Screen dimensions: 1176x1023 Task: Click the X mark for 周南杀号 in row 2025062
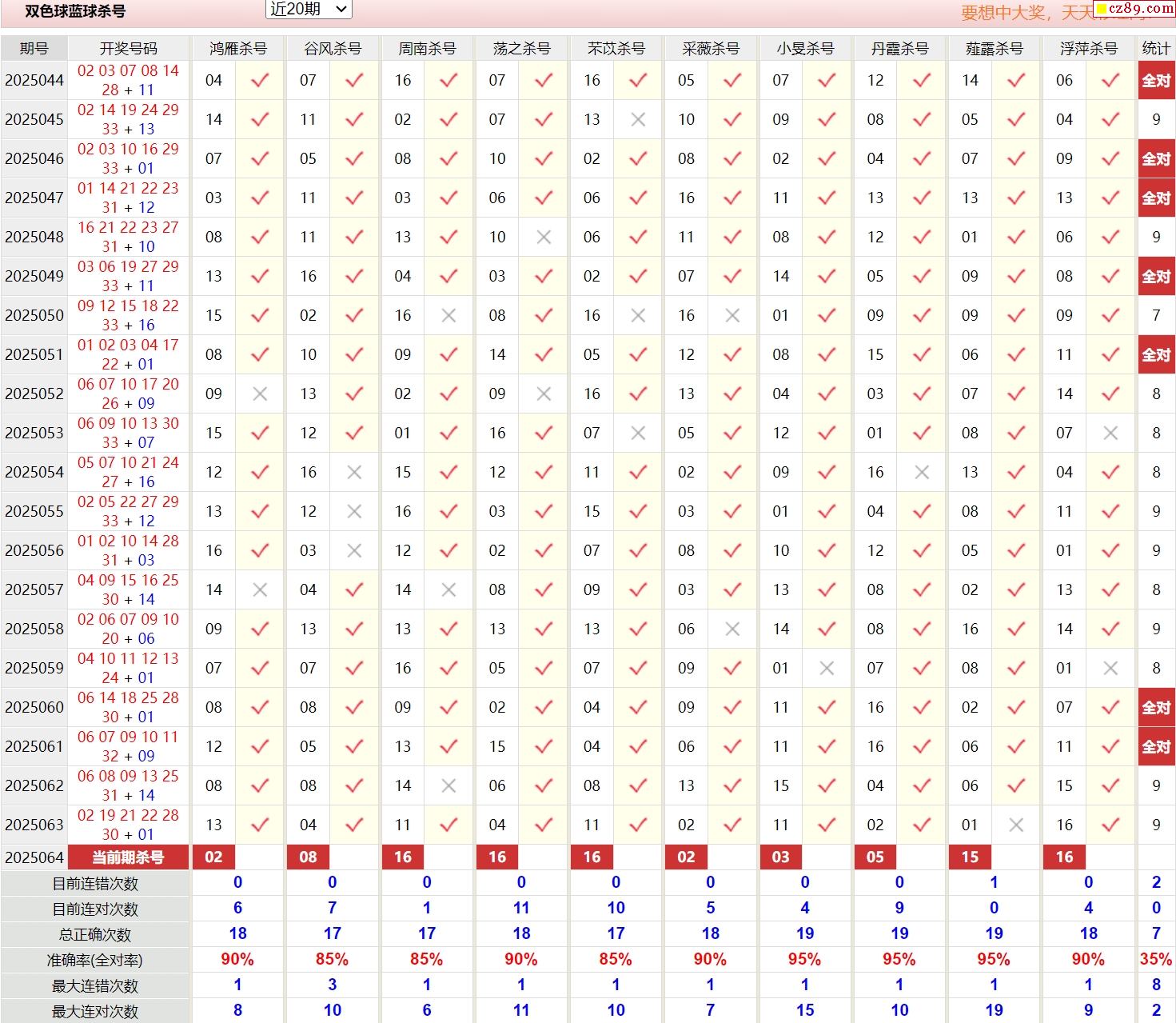[x=448, y=785]
